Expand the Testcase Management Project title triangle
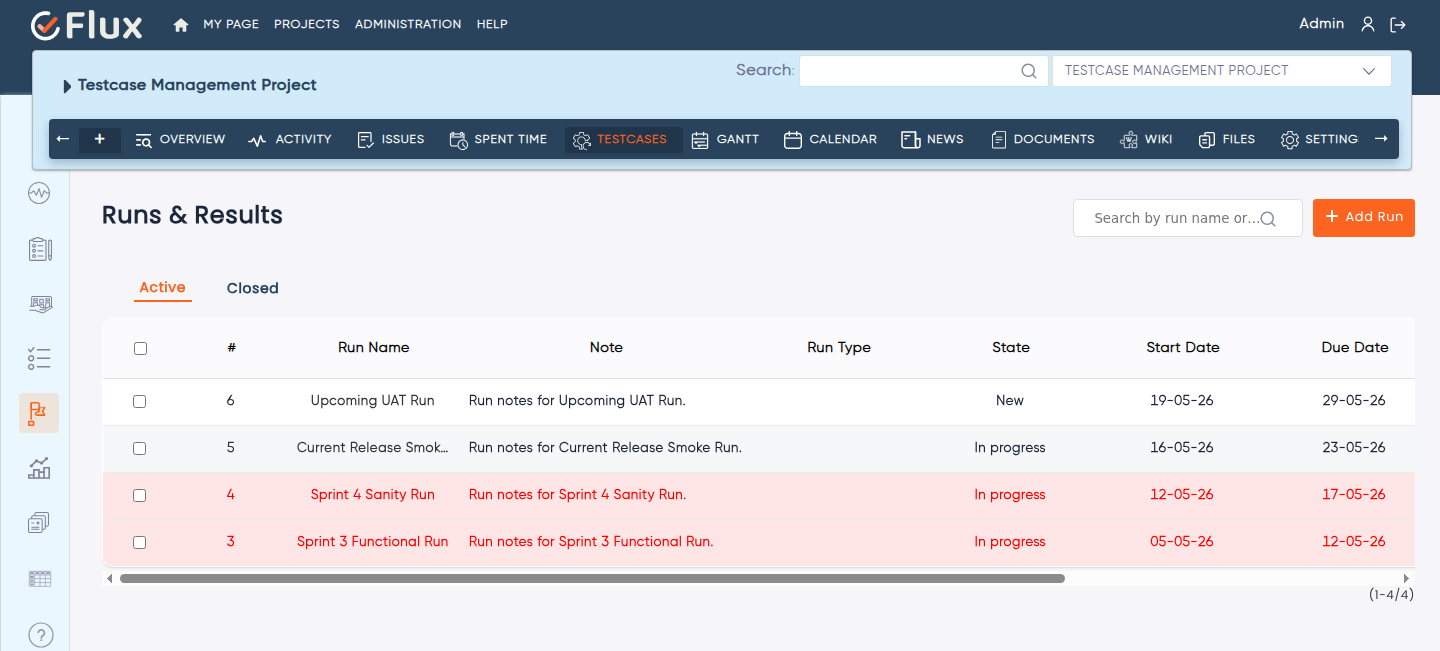Image resolution: width=1440 pixels, height=651 pixels. click(x=67, y=86)
